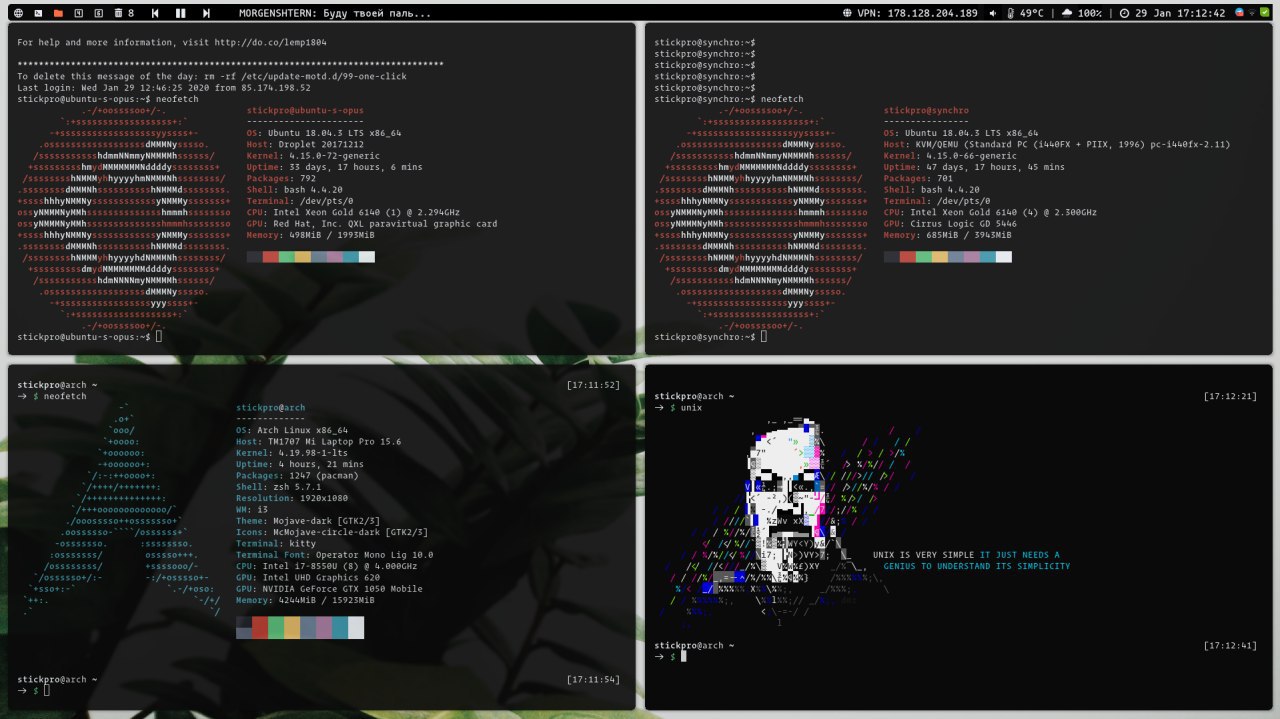The image size is (1280, 719).
Task: Click Kernel: 4.15.0-72-generic line
Action: [x=312, y=155]
